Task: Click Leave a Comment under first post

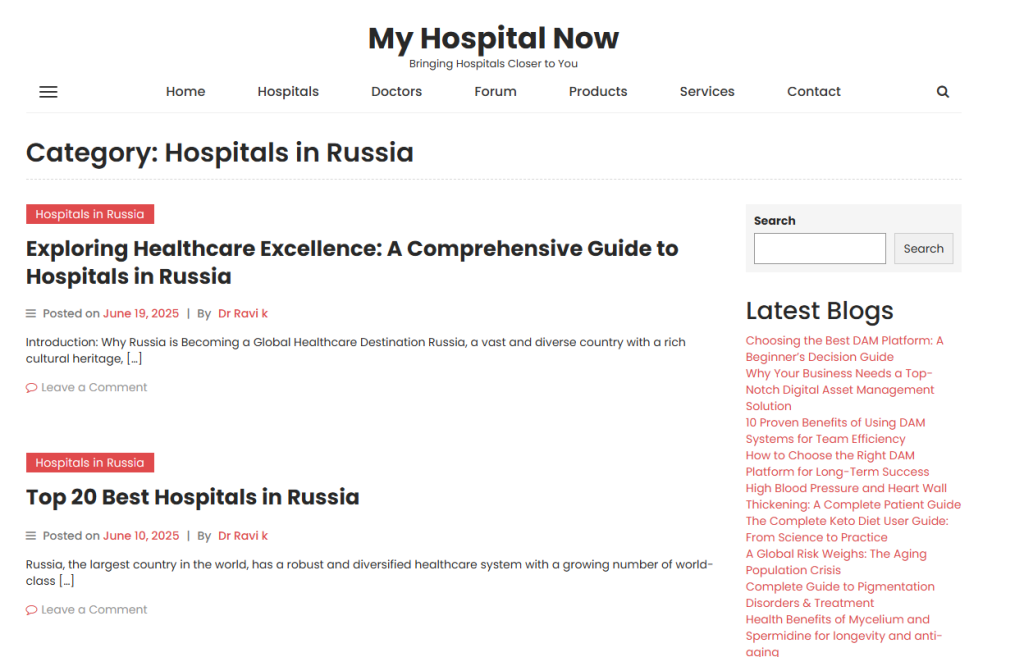Action: (x=94, y=387)
